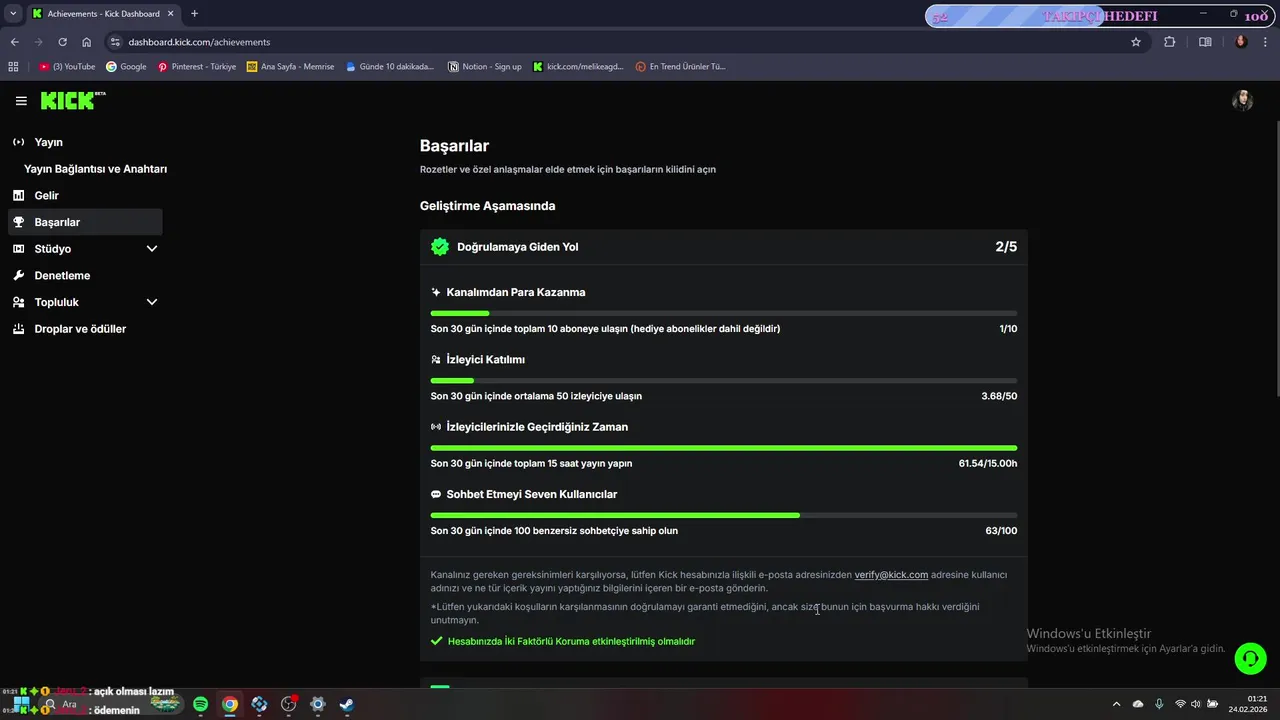1280x720 pixels.
Task: Click the 2/5 progress counter
Action: coord(1006,247)
